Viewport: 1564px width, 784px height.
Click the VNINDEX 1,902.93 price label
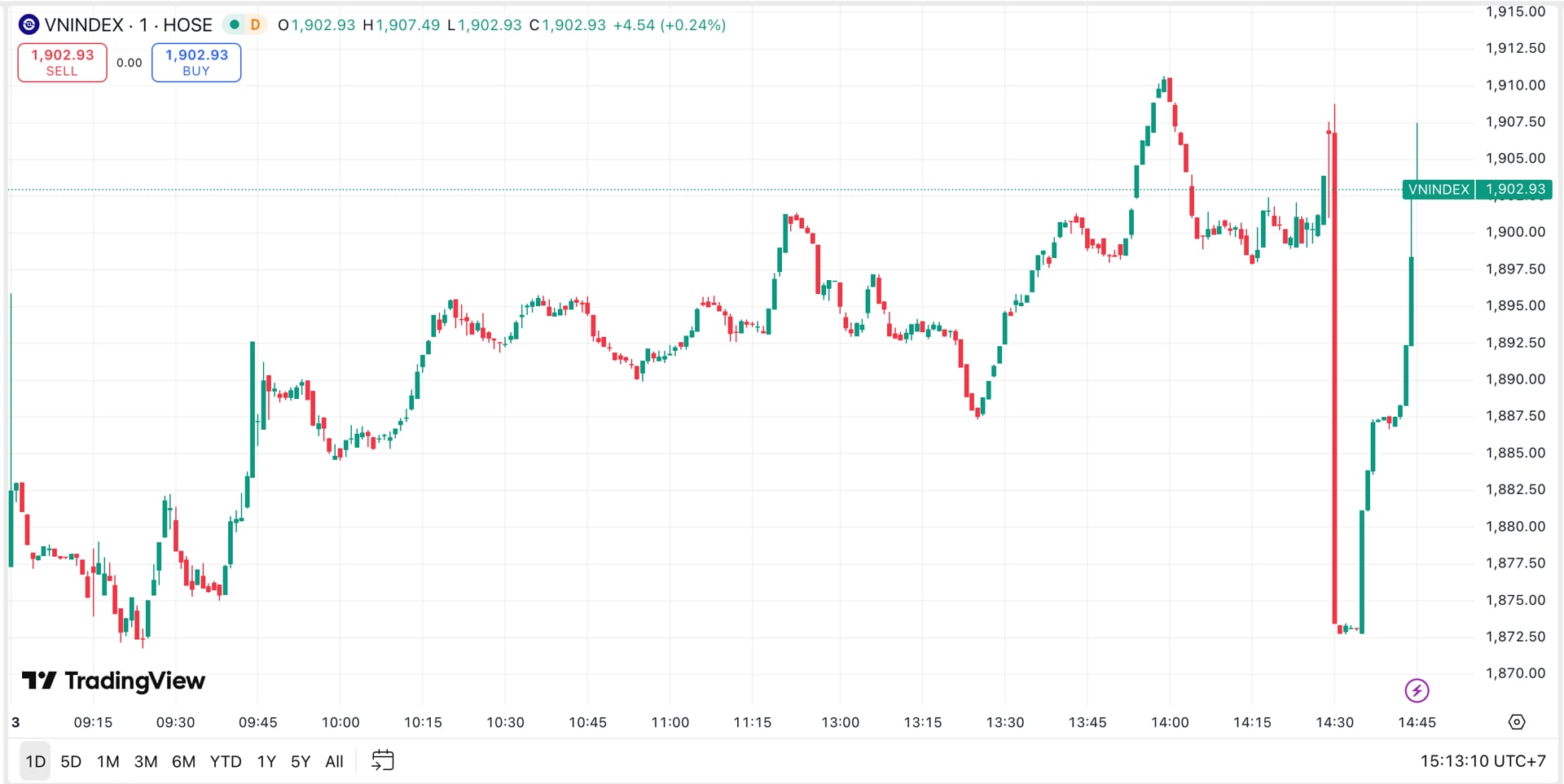click(1478, 190)
